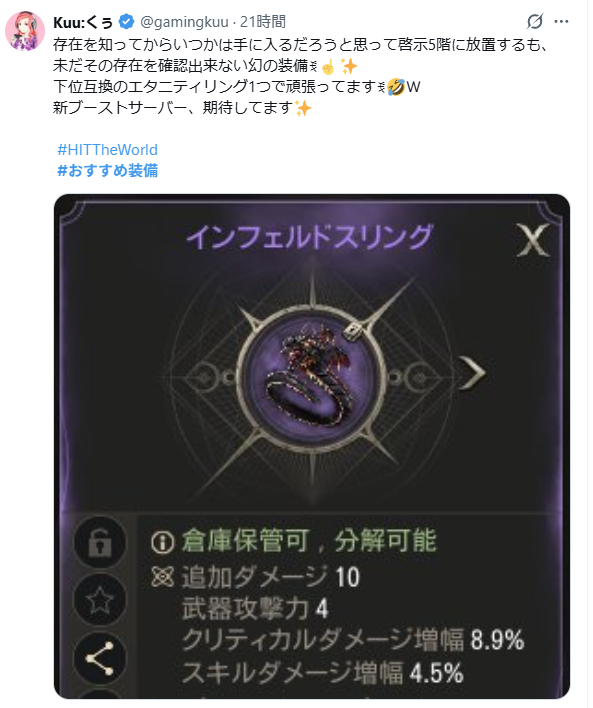Toggle the item lock padlock icon
The width and height of the screenshot is (593, 708).
tap(100, 542)
